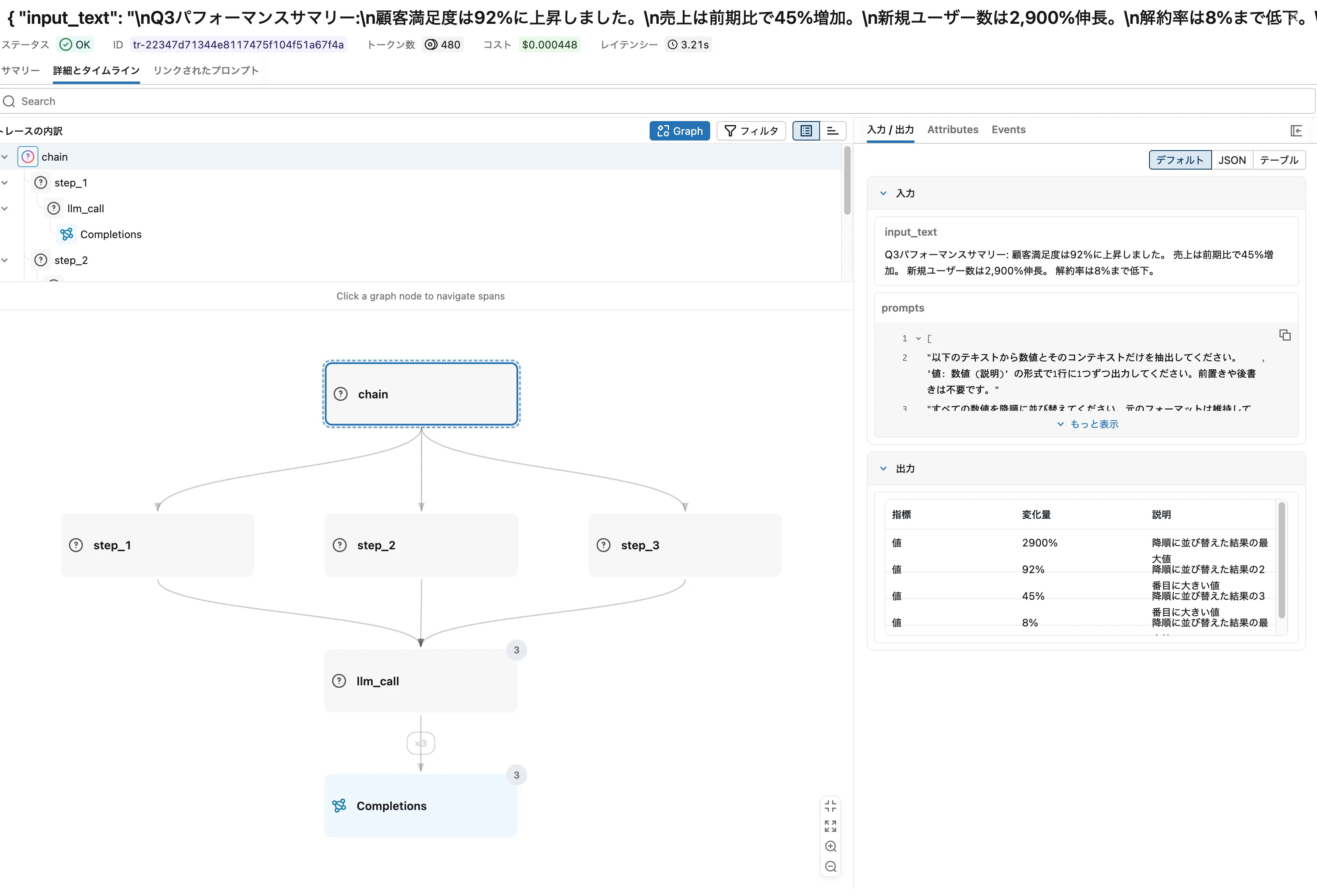
Task: Open the リンクされたプロンプト tab
Action: (x=206, y=70)
